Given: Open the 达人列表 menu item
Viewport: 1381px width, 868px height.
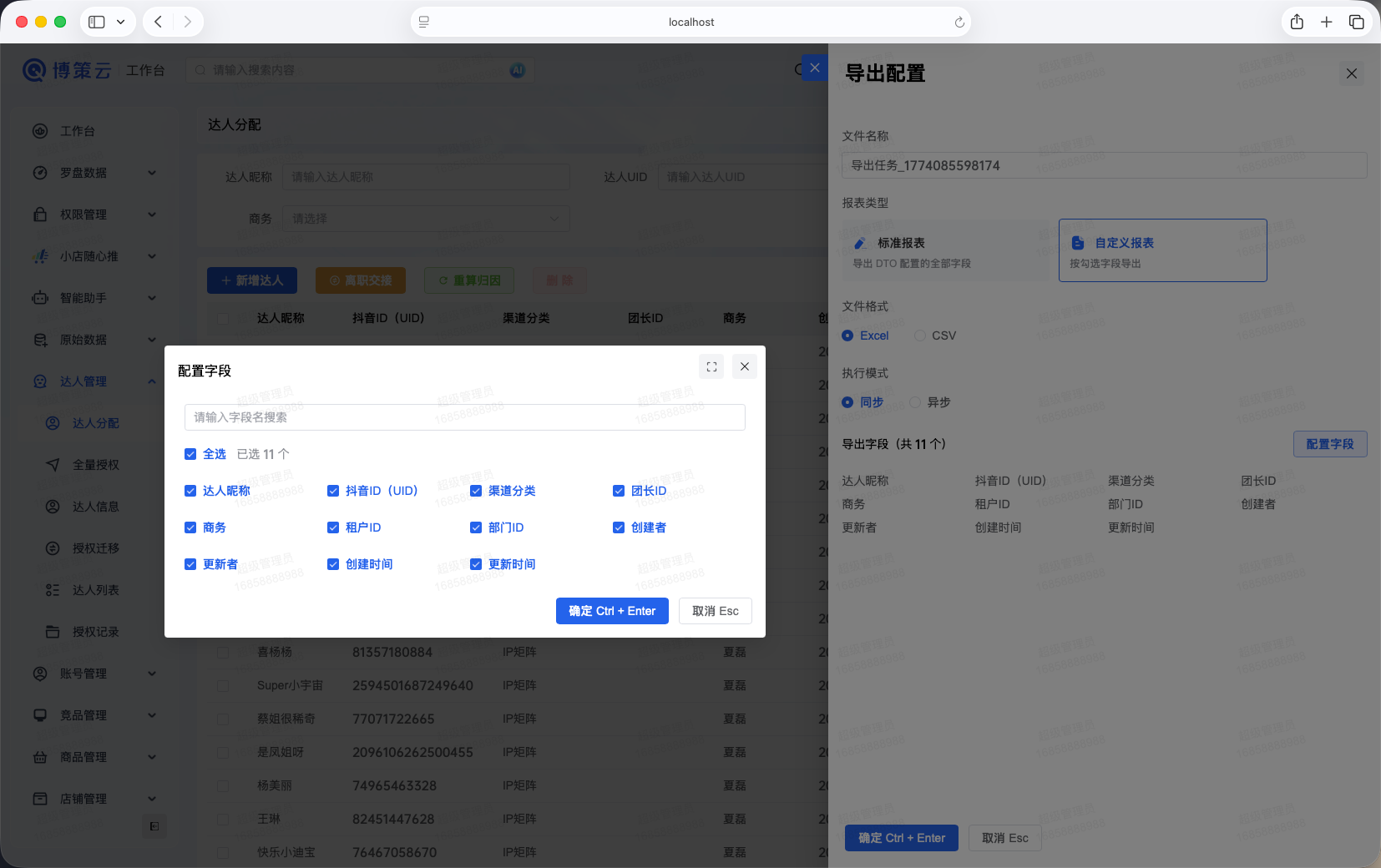Looking at the screenshot, I should point(94,590).
